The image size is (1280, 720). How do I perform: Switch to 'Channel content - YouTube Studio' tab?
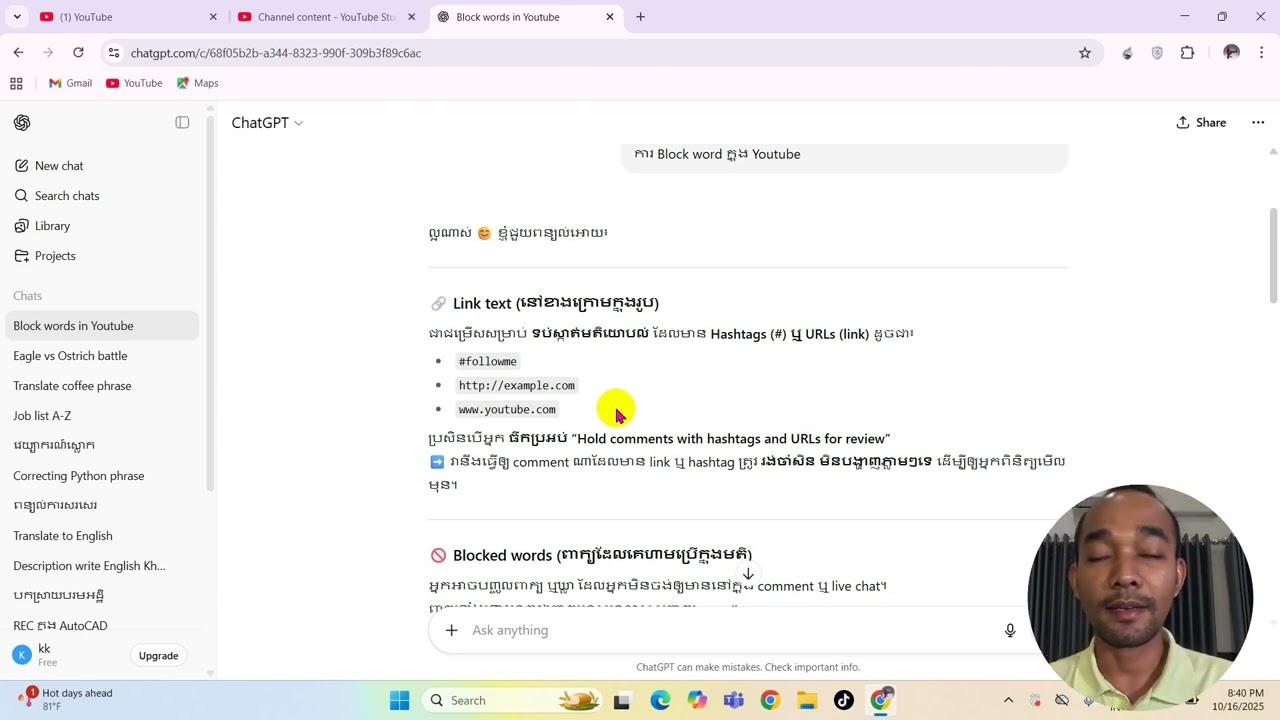point(326,17)
